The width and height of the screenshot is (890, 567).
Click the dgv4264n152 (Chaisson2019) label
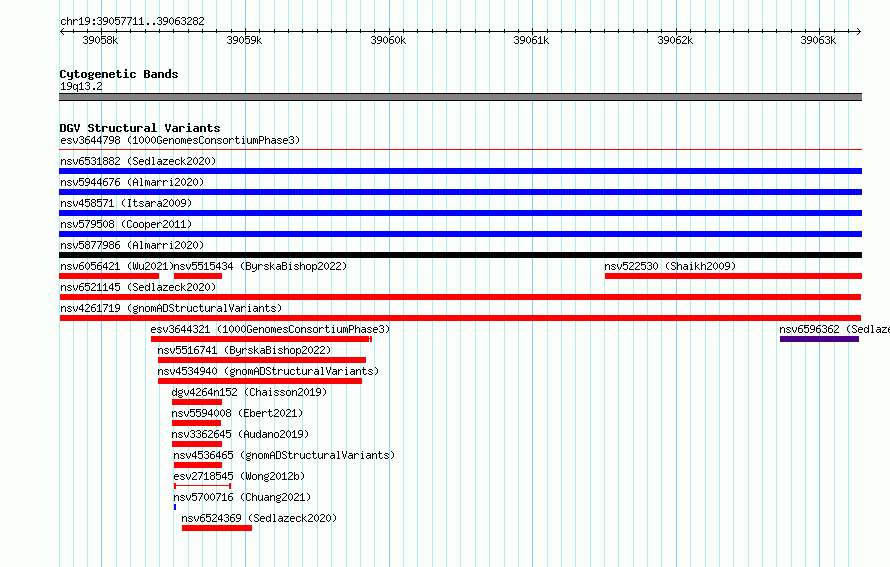pyautogui.click(x=249, y=392)
